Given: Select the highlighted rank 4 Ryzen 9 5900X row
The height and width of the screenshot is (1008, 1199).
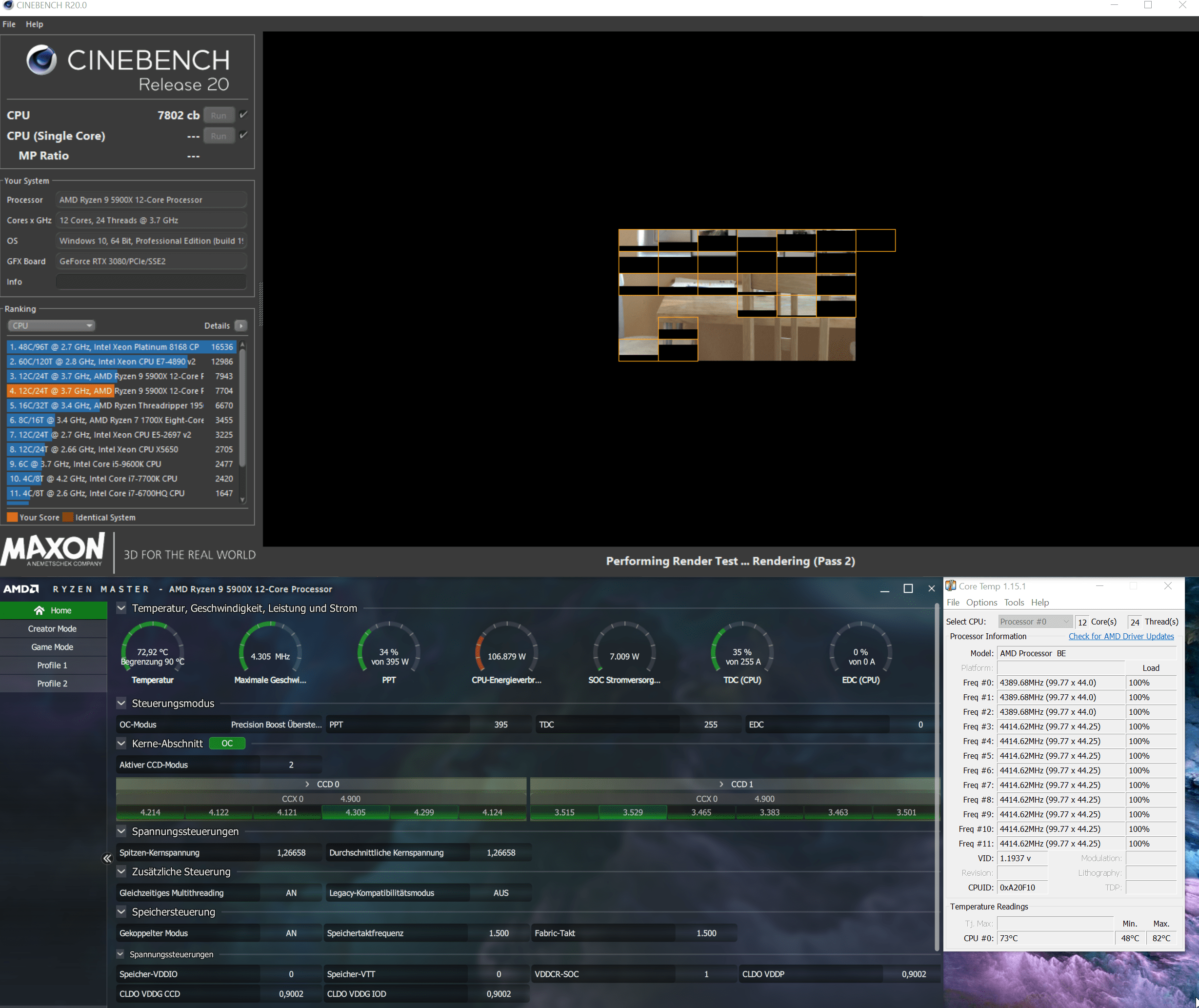Looking at the screenshot, I should point(121,391).
